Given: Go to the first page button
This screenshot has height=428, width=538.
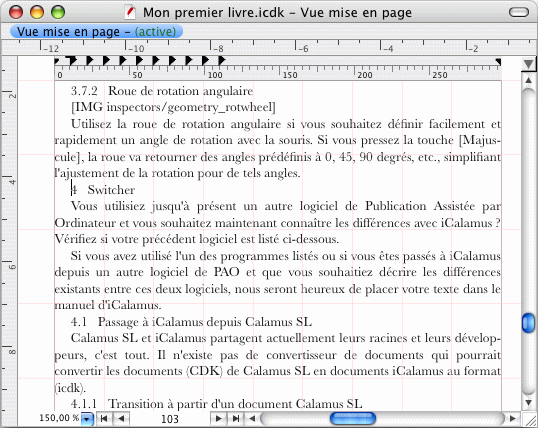Looking at the screenshot, I should pyautogui.click(x=104, y=418).
